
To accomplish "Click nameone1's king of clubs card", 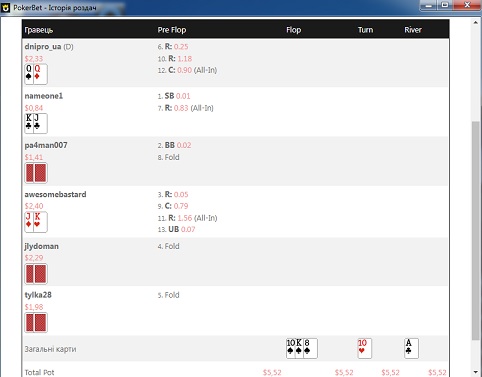I will coord(29,123).
